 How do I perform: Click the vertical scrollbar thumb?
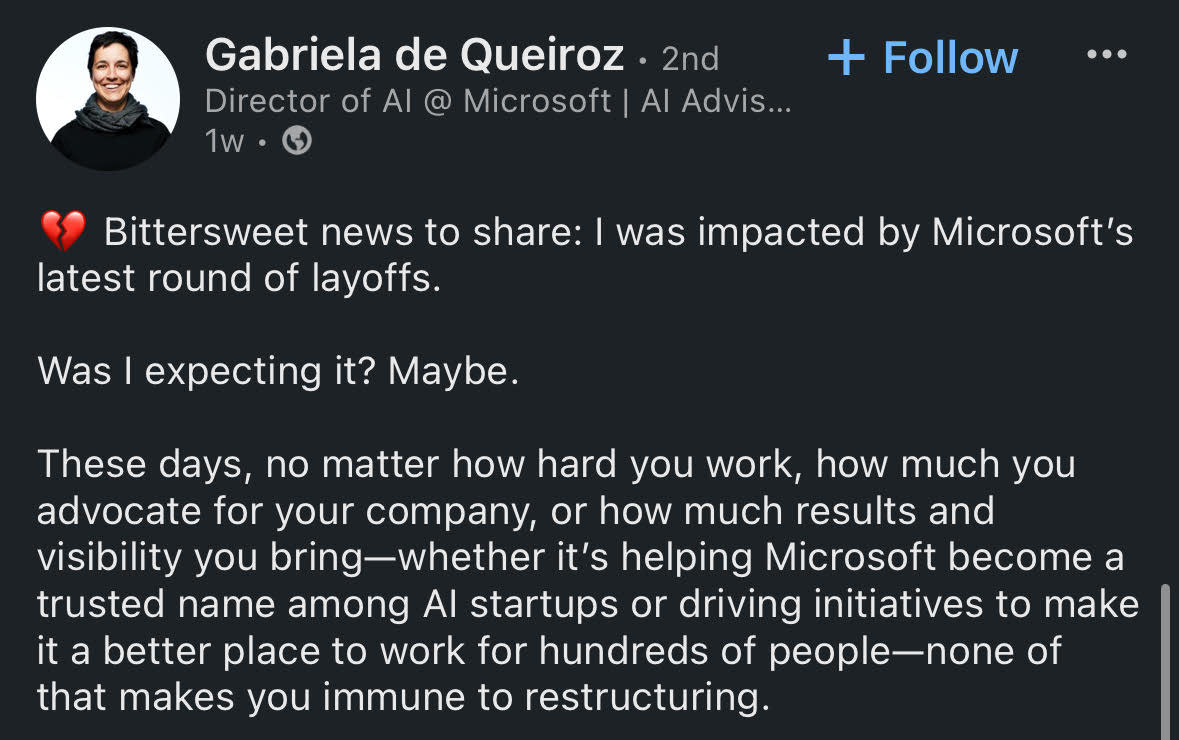pos(1165,660)
